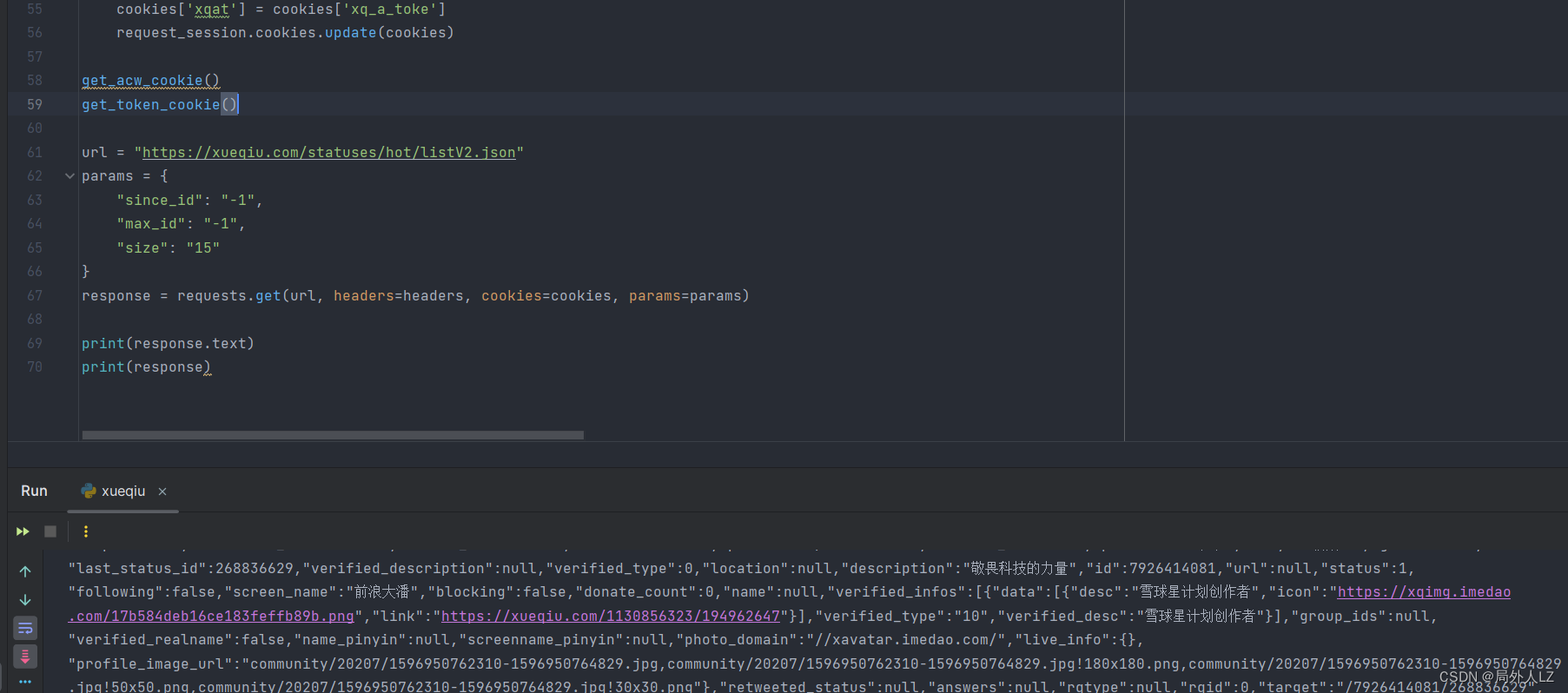Click the "size" value "15"
1568x693 pixels.
[203, 248]
